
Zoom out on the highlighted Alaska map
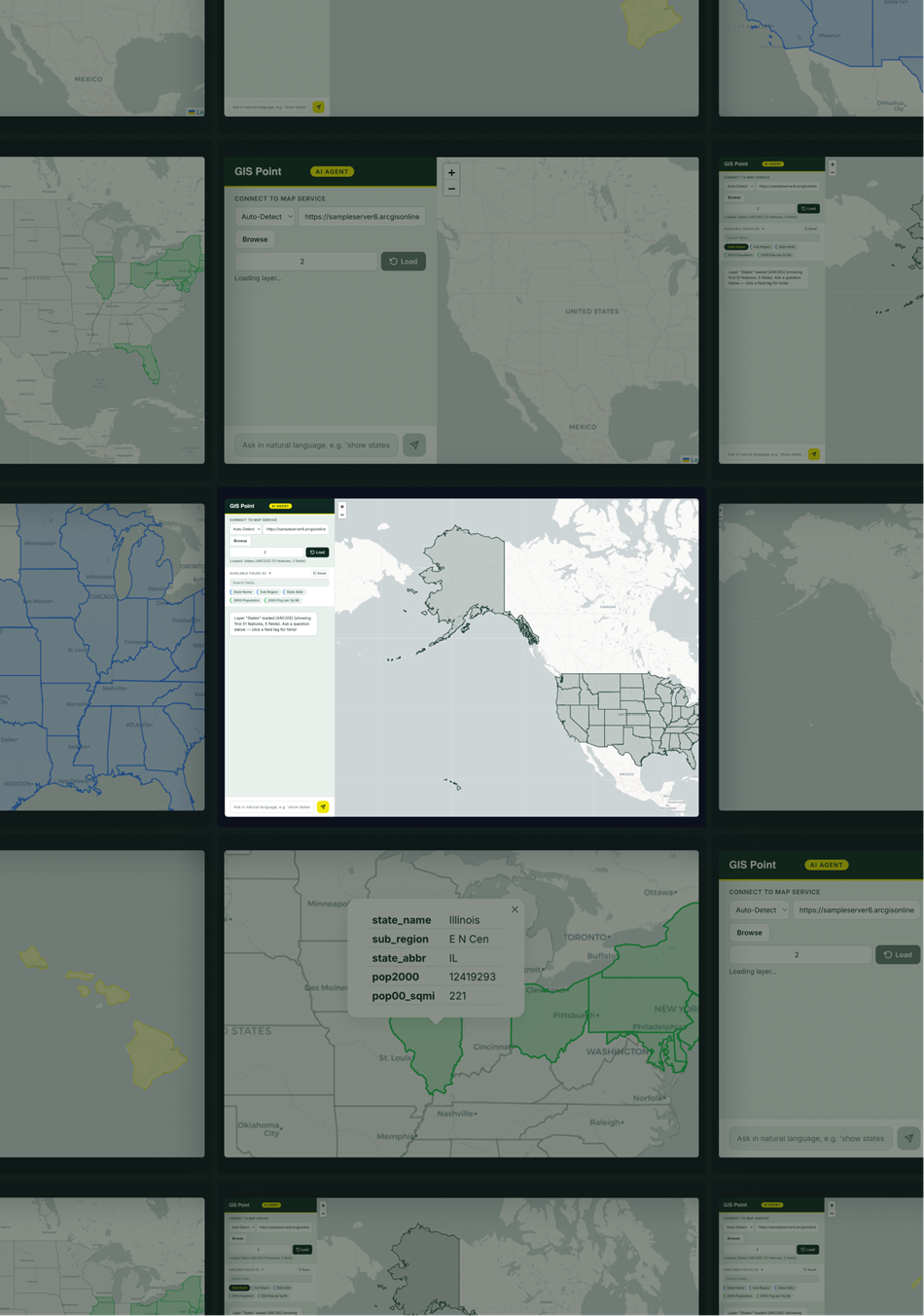tap(342, 515)
